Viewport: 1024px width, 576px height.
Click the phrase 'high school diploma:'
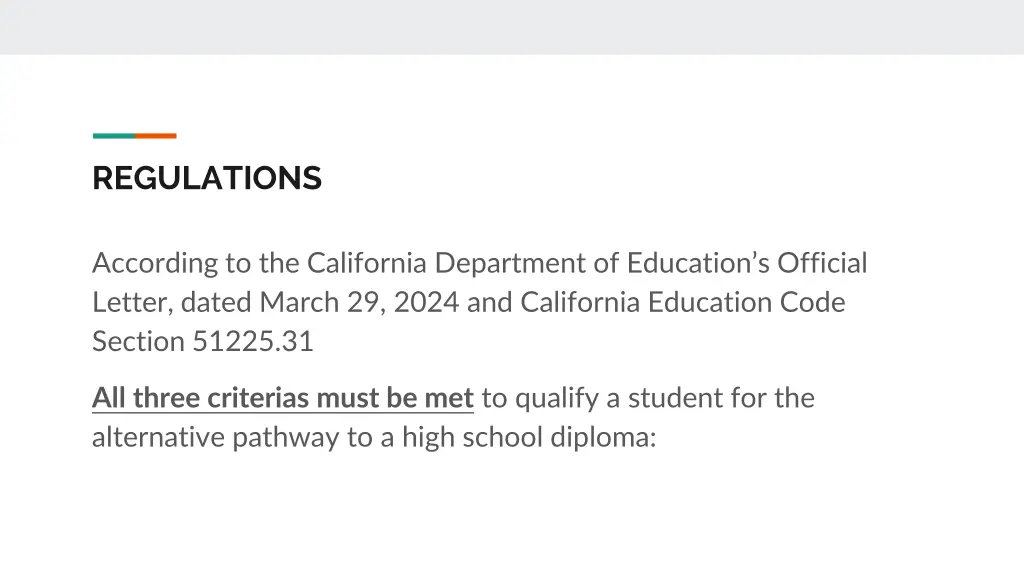[529, 438]
